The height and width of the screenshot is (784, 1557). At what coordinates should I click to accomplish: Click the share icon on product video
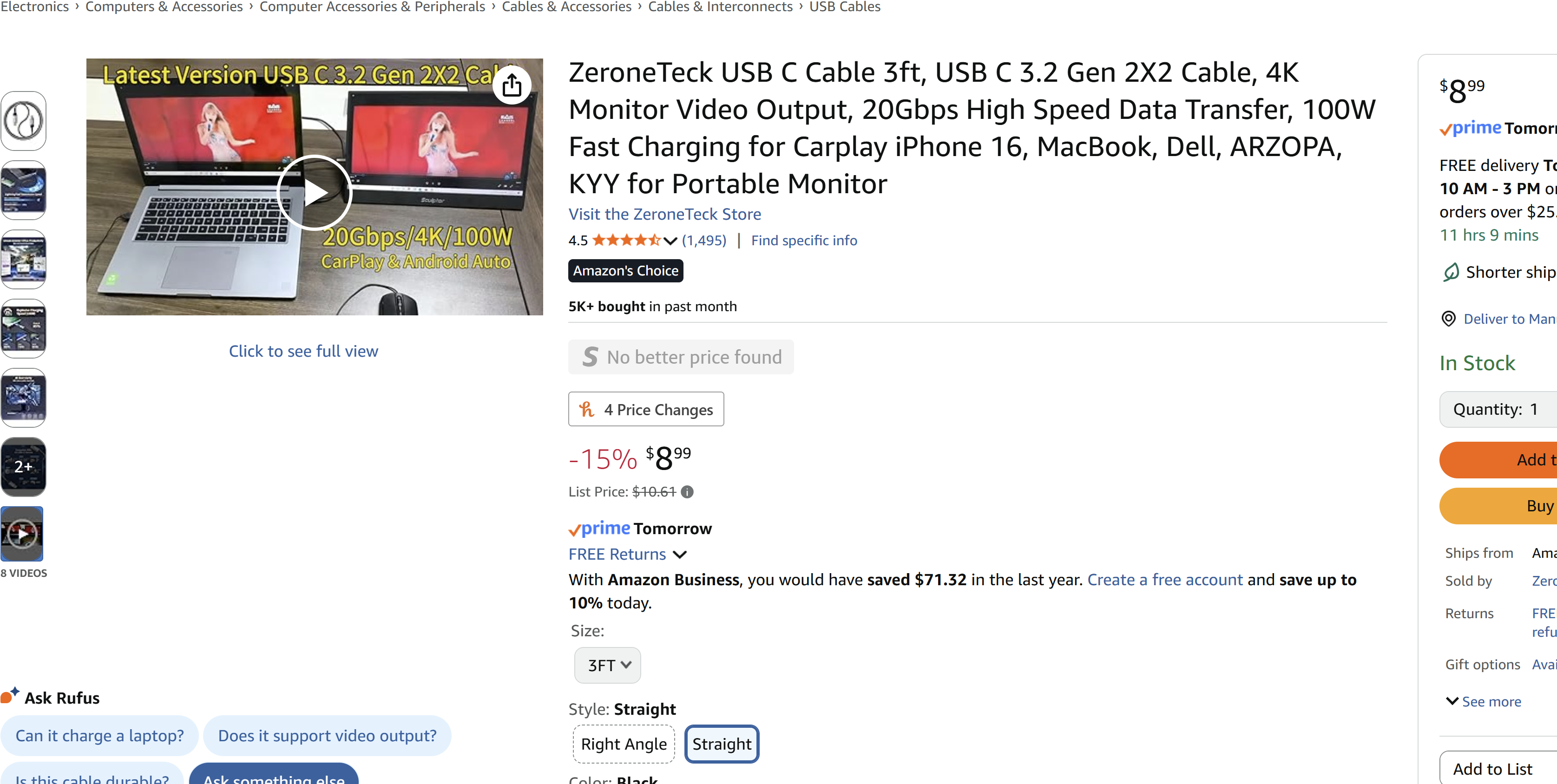(x=512, y=85)
